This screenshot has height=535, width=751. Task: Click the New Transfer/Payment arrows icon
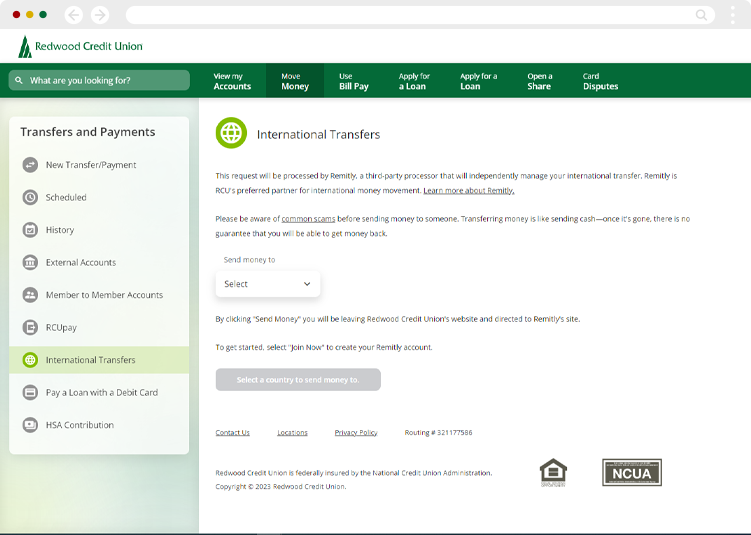(30, 165)
